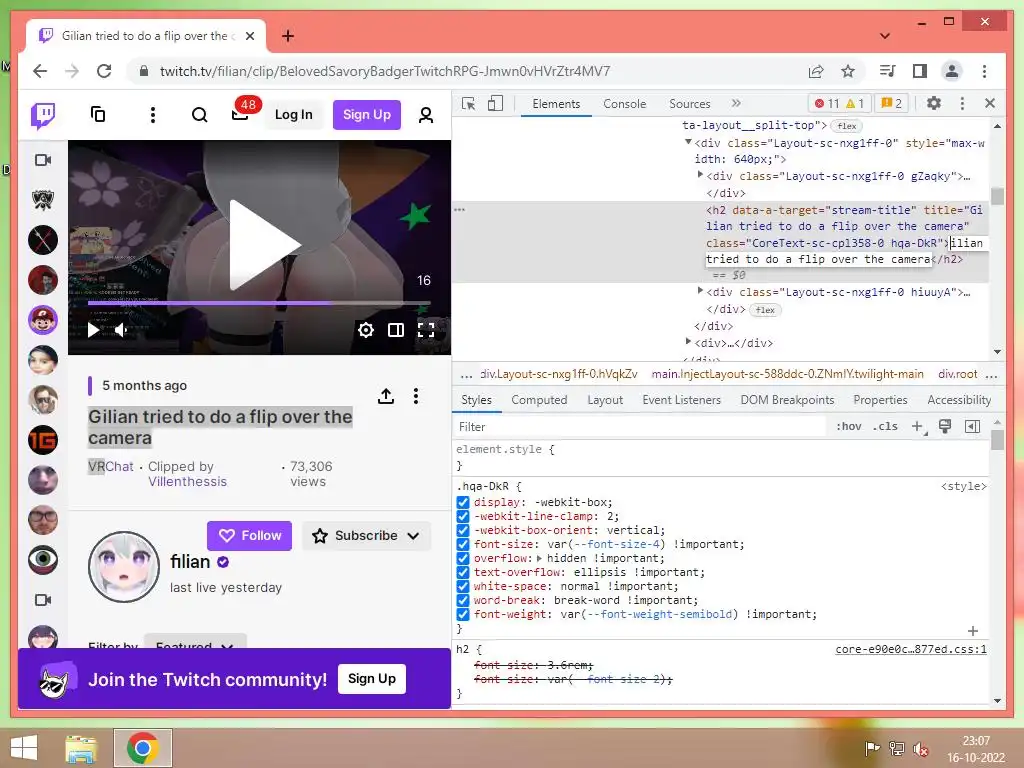Toggle the DevTools device toolbar
Screen dimensions: 1024x768
(x=496, y=103)
